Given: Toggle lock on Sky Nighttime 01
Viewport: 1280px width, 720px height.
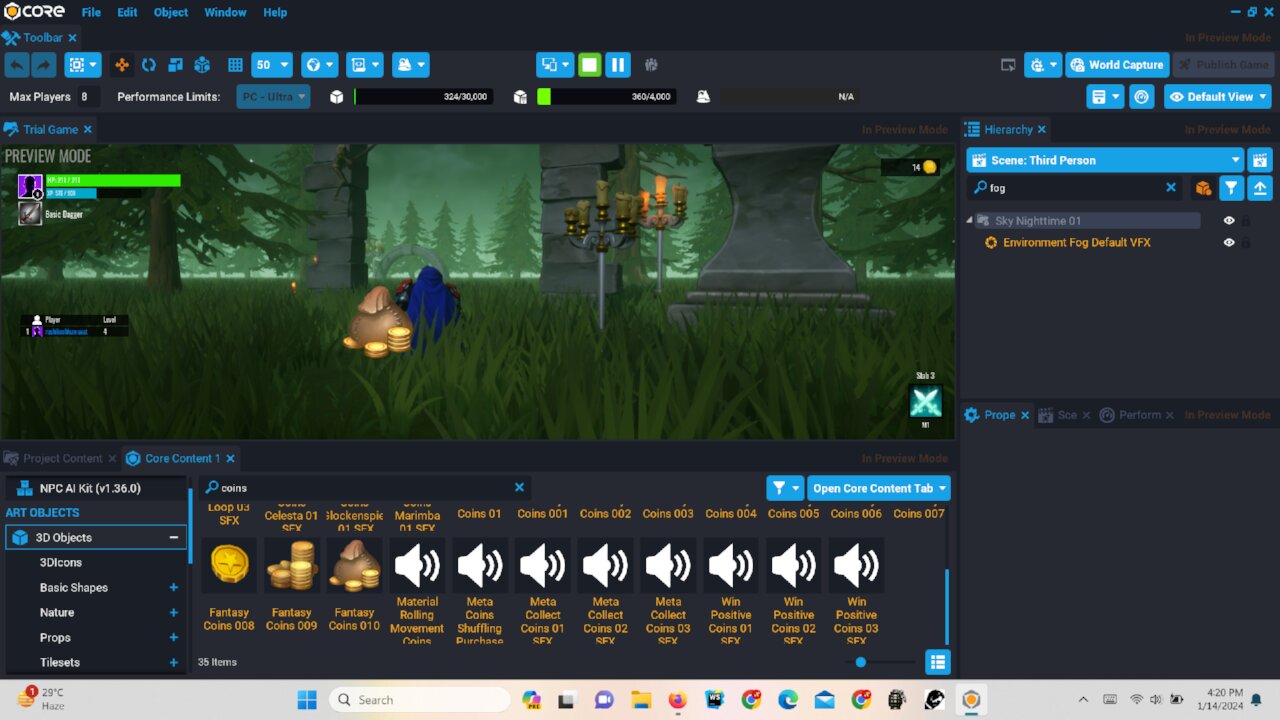Looking at the screenshot, I should (x=1246, y=220).
